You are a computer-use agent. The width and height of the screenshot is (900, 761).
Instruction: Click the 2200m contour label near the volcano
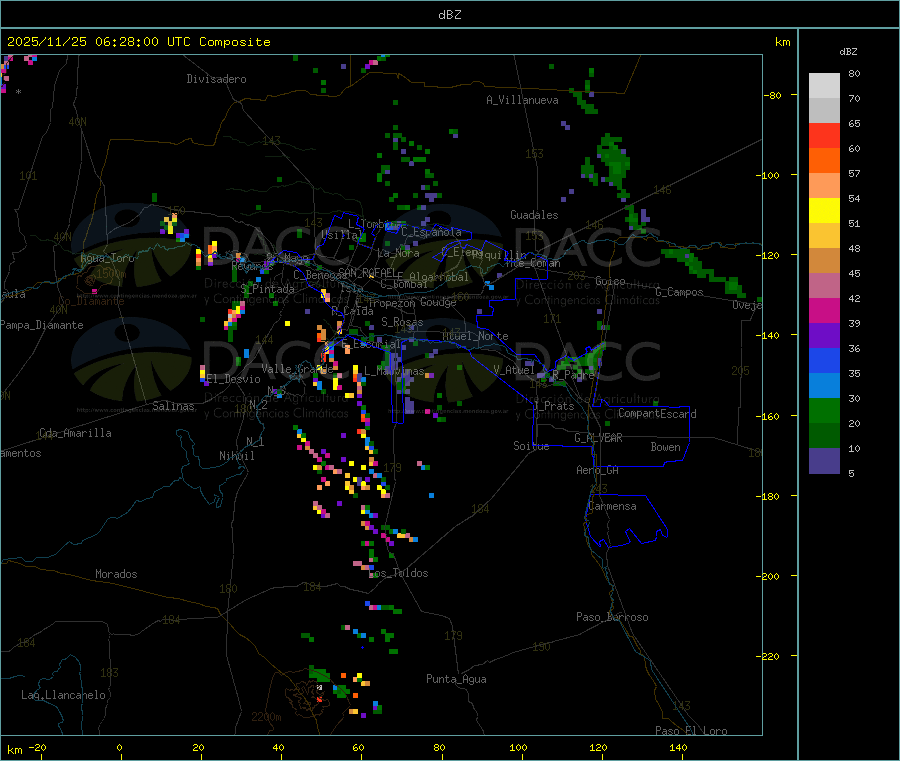pos(266,717)
